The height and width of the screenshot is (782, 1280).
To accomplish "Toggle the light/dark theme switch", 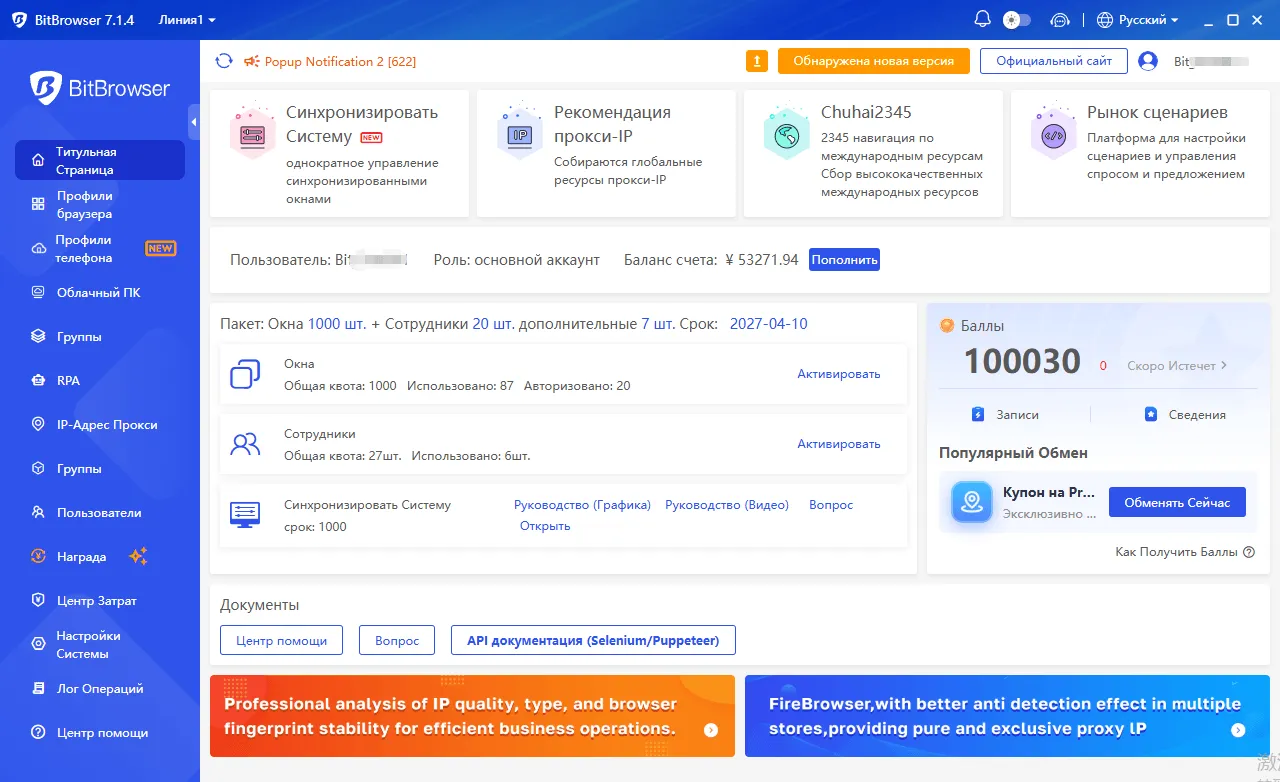I will point(1016,20).
